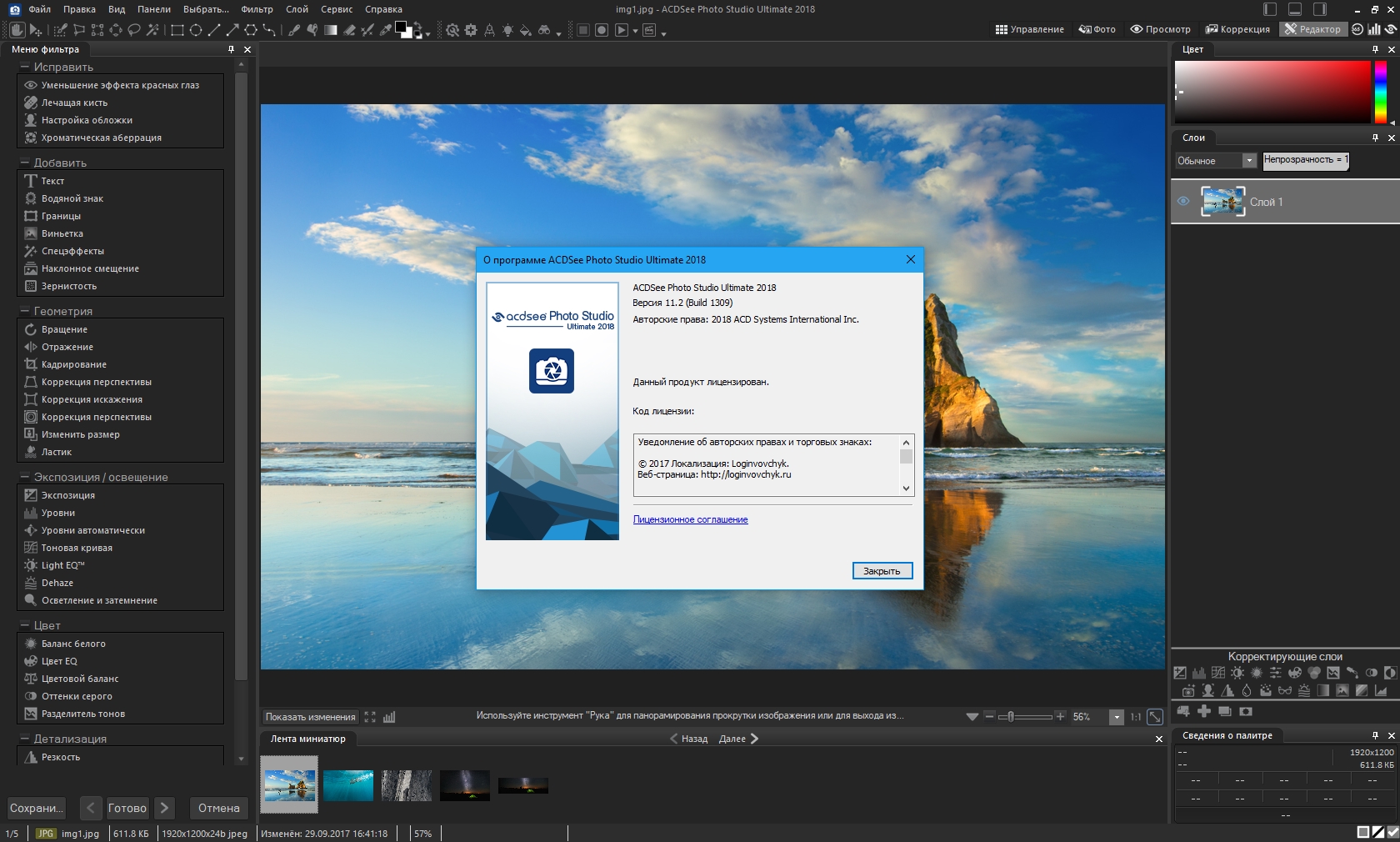Click the plus add-layer icon
Image resolution: width=1400 pixels, height=842 pixels.
1204,711
